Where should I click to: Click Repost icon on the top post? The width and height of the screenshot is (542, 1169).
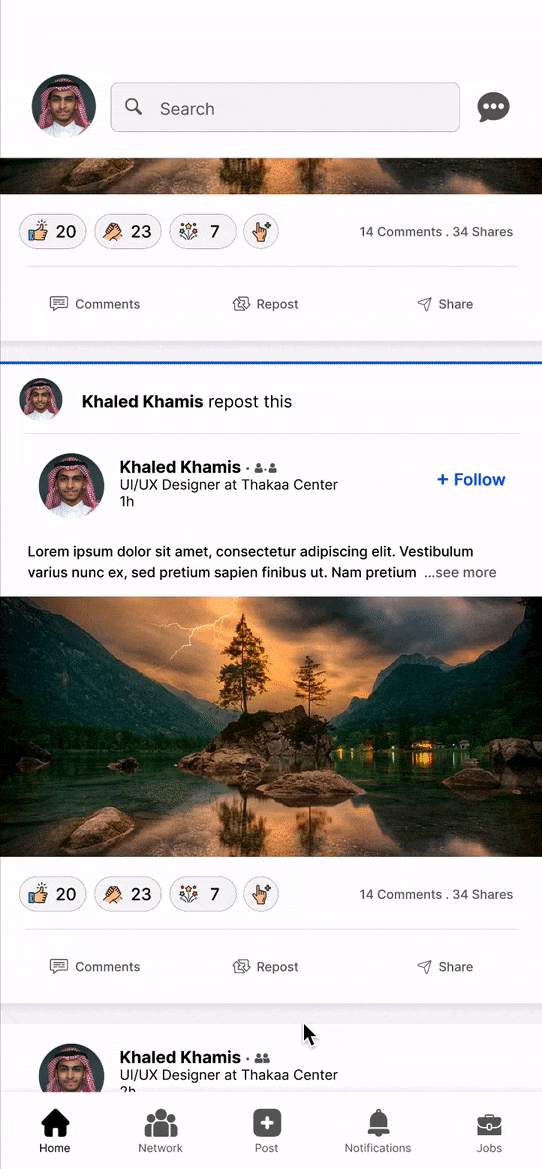(242, 303)
